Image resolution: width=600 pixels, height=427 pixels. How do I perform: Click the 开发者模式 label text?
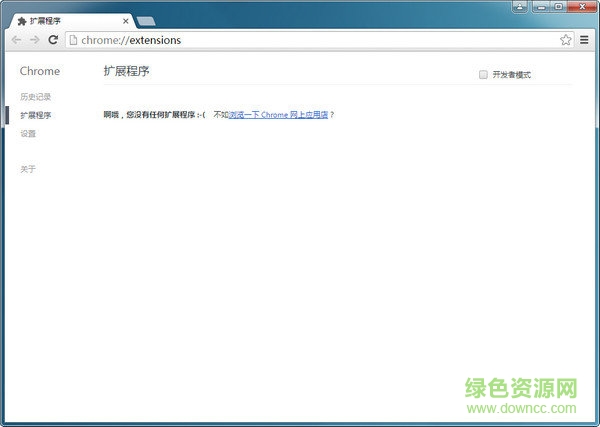pos(511,75)
